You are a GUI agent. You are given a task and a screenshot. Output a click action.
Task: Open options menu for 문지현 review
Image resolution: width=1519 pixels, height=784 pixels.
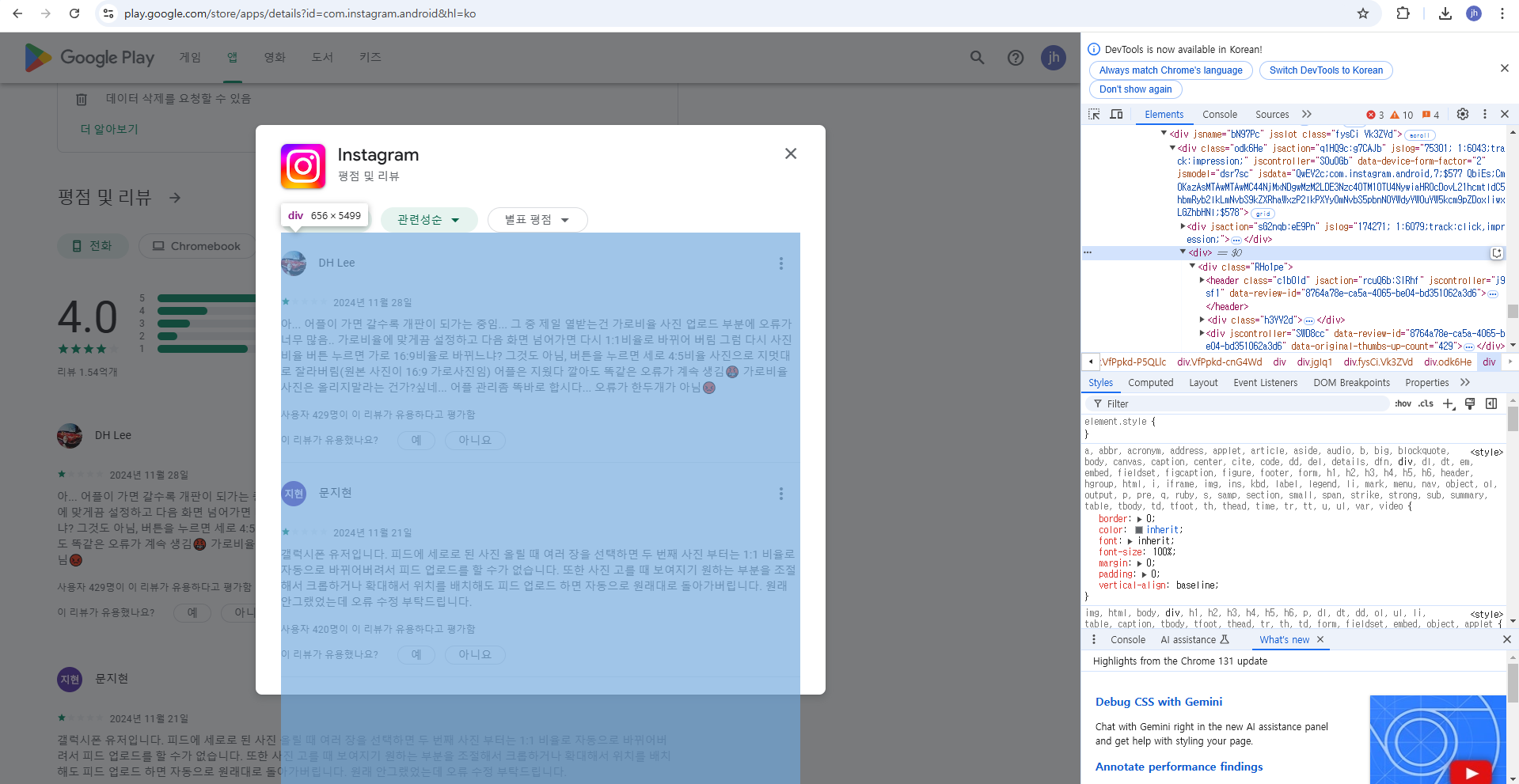pyautogui.click(x=781, y=494)
